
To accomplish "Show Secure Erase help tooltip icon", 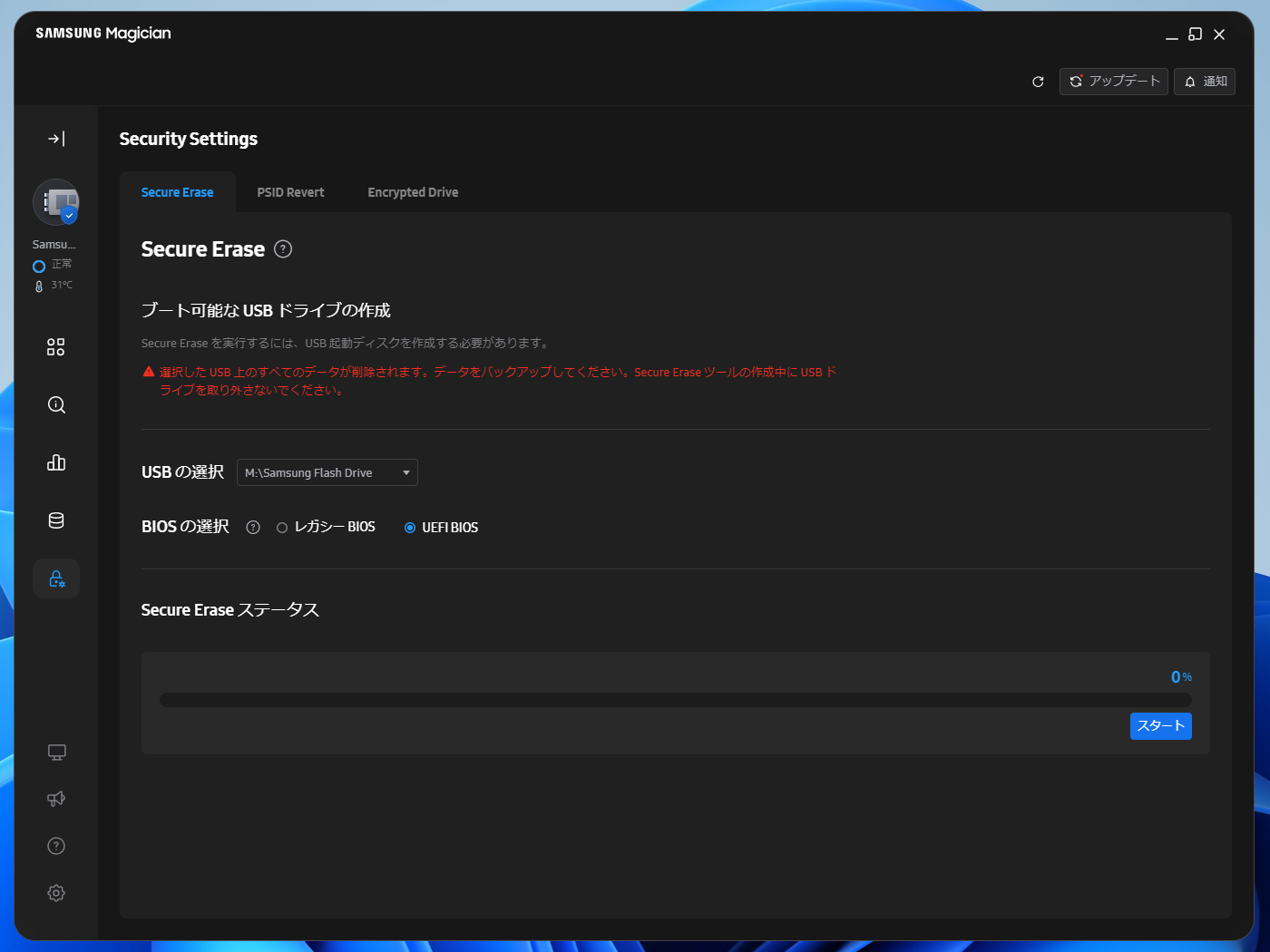I will coord(283,249).
